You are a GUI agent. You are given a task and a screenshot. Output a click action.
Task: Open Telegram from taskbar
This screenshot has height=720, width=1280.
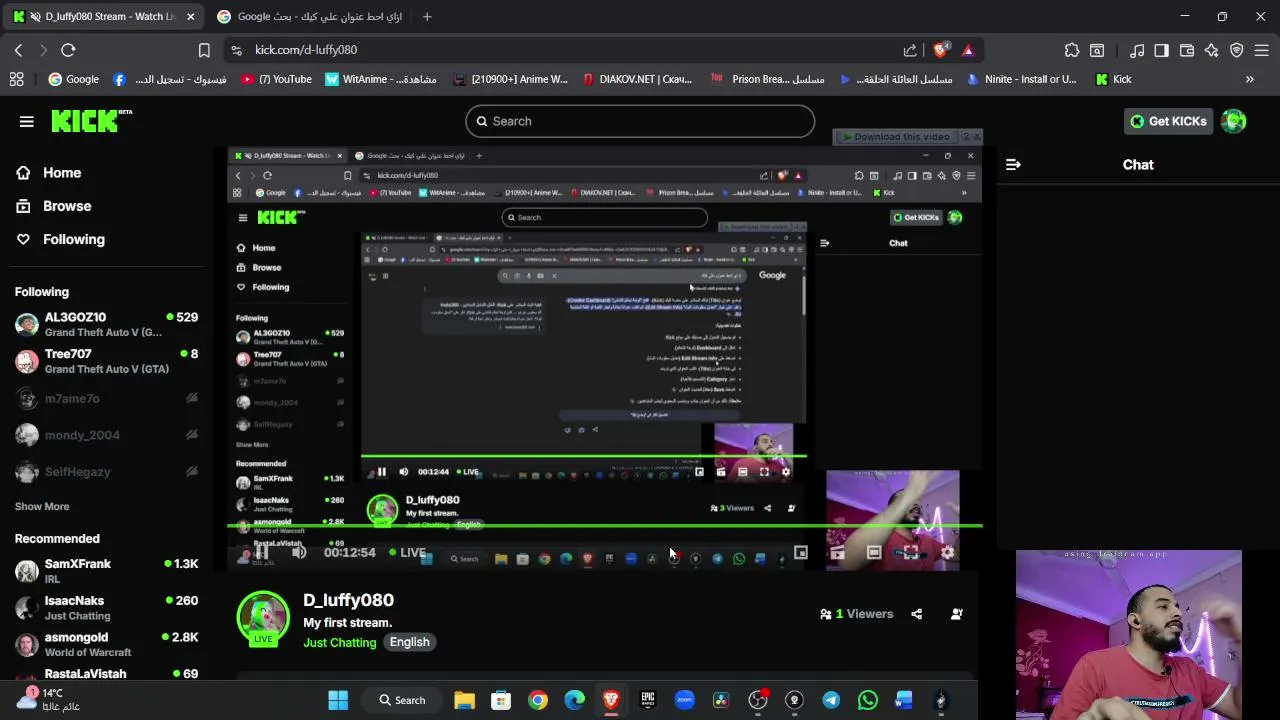tap(831, 700)
